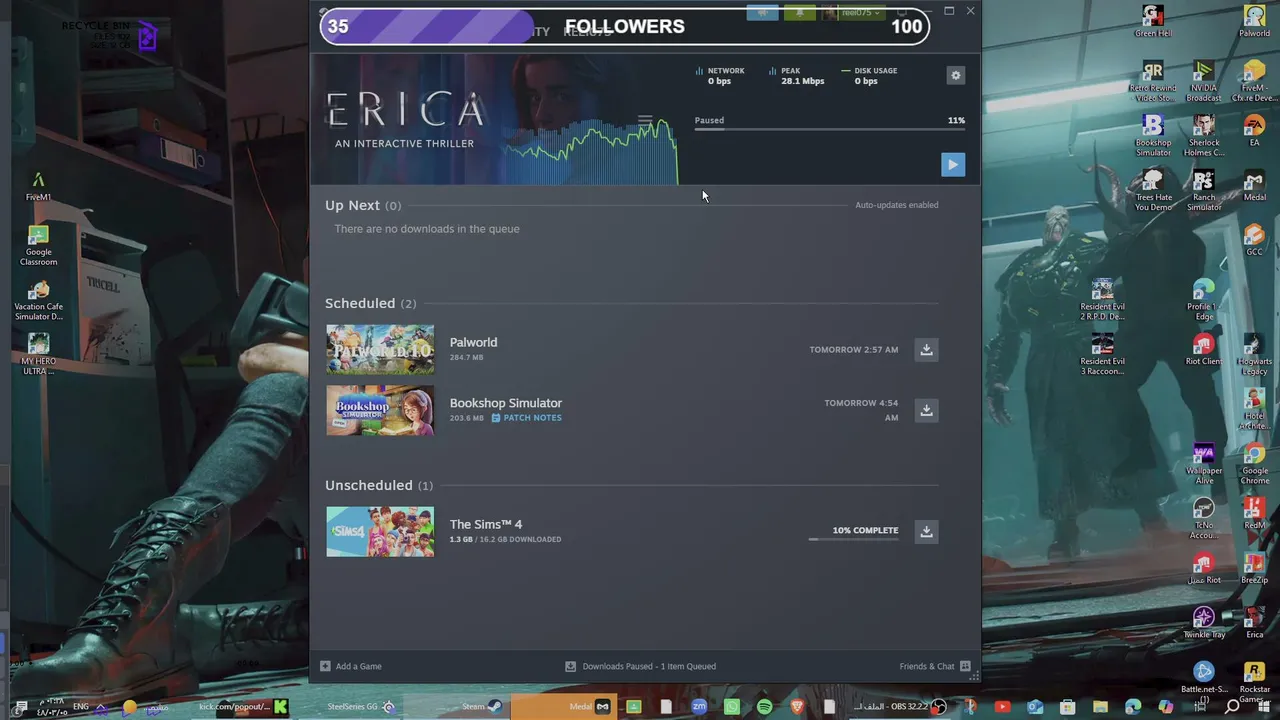Select the Hogwarts Legacy desktop icon
The width and height of the screenshot is (1280, 720).
pos(1254,355)
